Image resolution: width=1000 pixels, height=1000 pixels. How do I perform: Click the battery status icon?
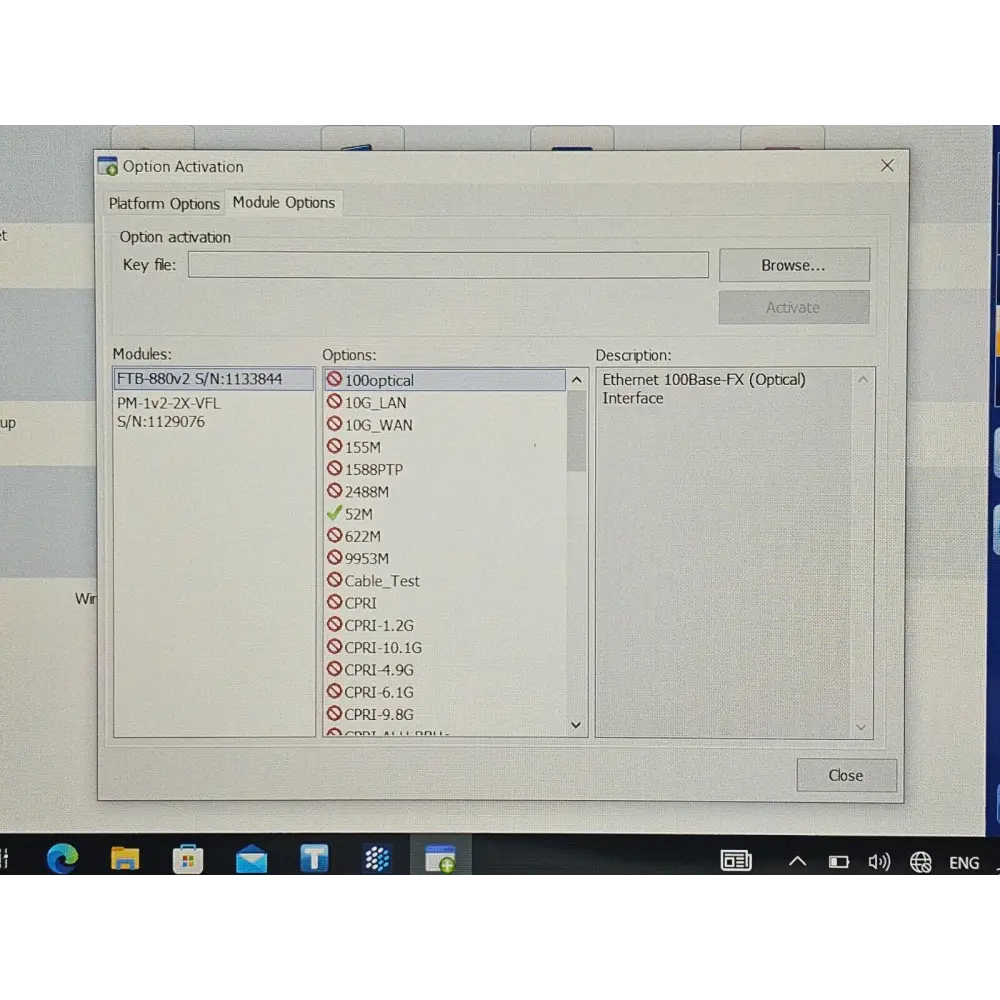(839, 862)
